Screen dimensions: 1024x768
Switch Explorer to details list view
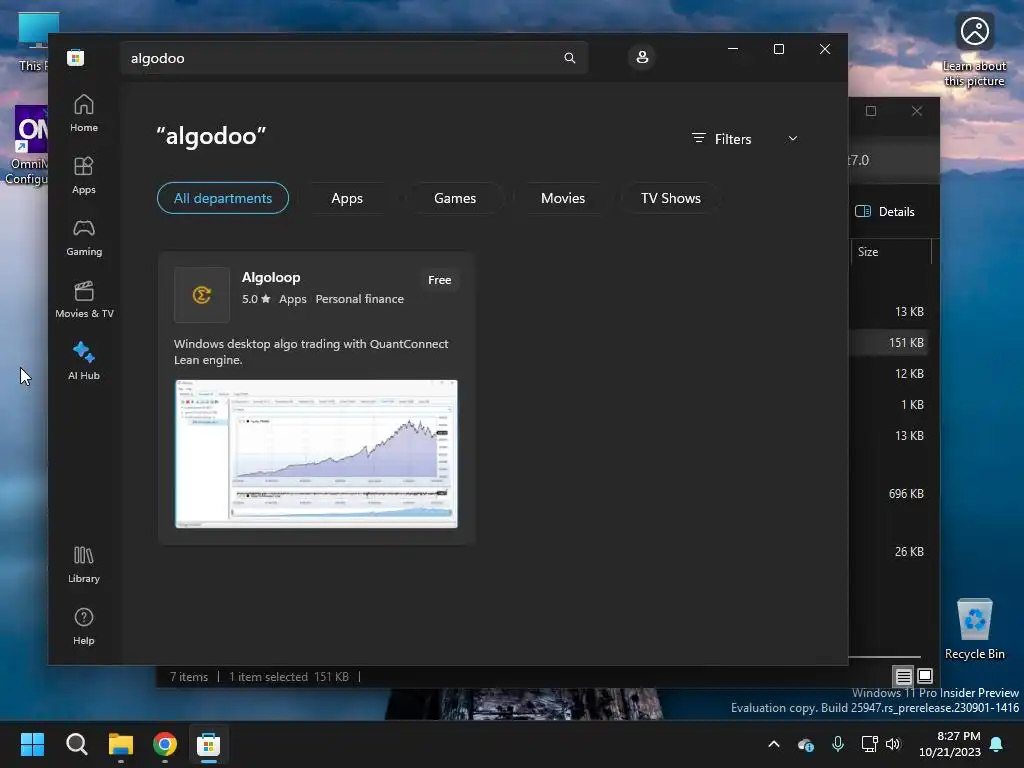[x=903, y=676]
